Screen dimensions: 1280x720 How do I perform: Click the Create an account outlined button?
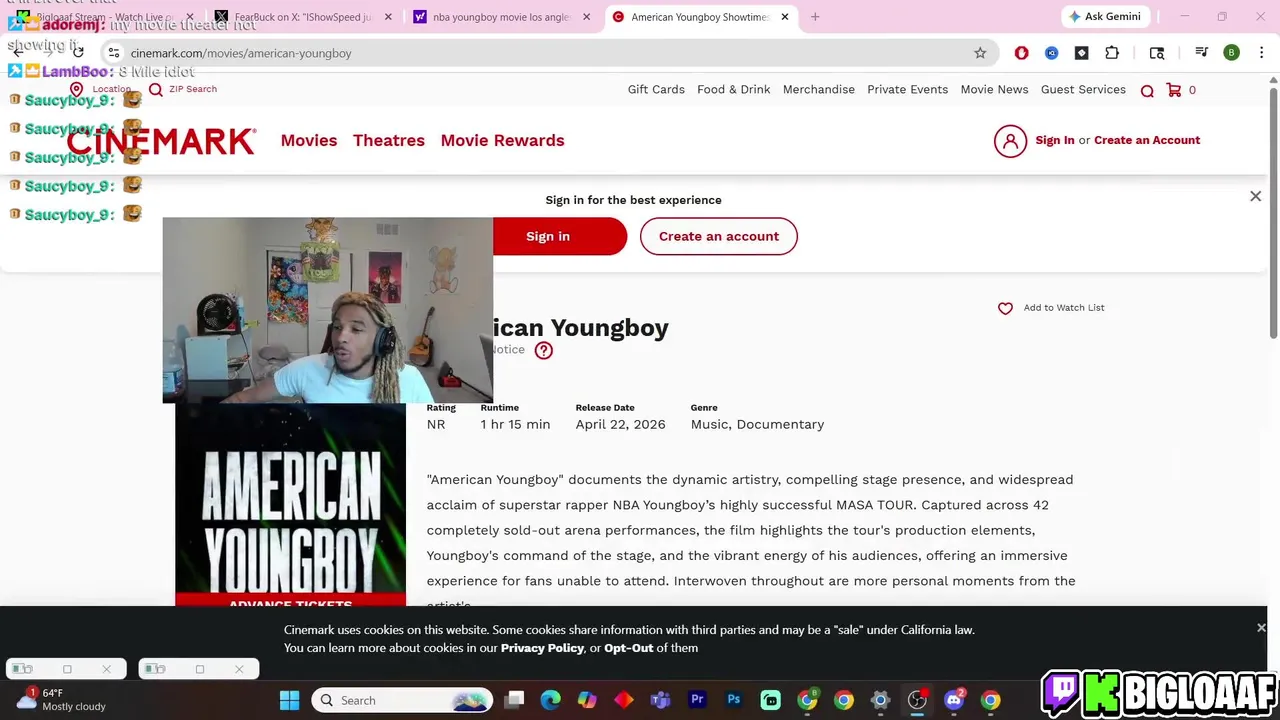point(719,236)
